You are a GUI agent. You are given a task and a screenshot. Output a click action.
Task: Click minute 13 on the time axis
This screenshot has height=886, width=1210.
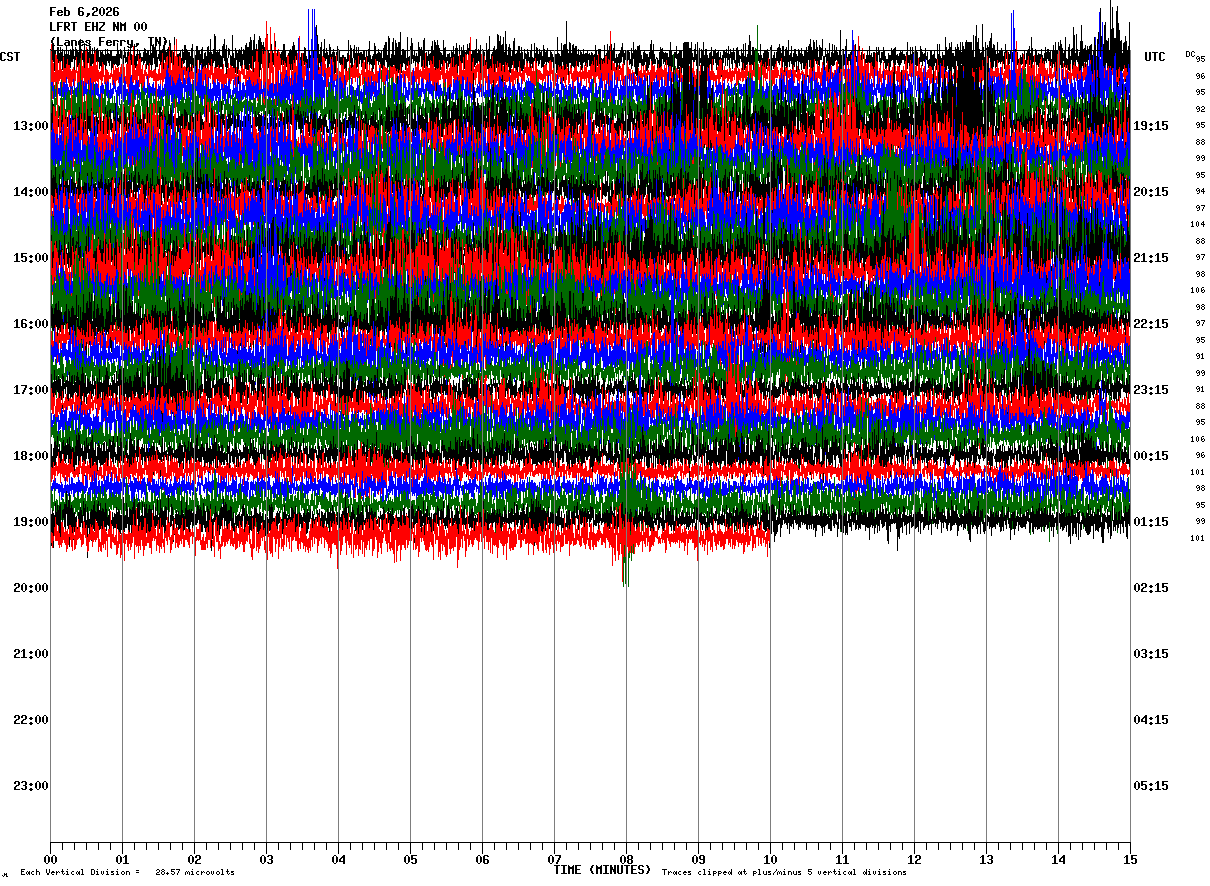pyautogui.click(x=986, y=859)
